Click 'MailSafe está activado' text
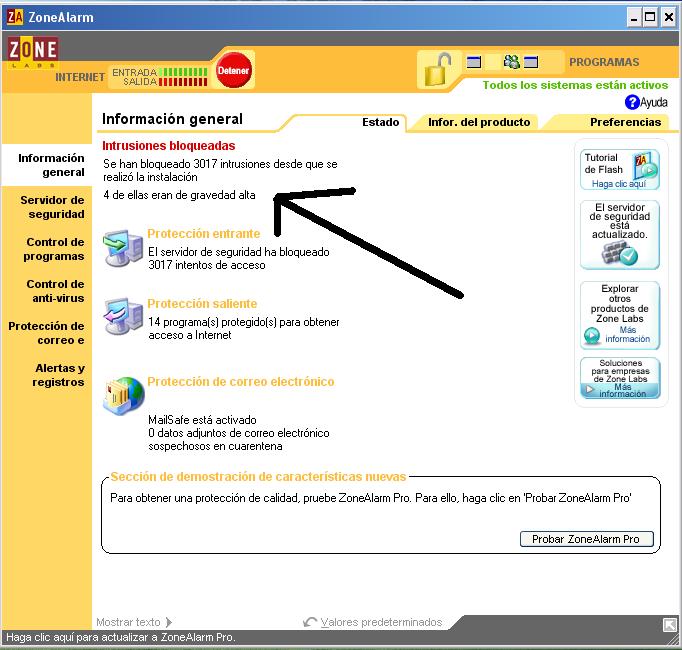Screen dimensions: 682x650 [x=202, y=420]
